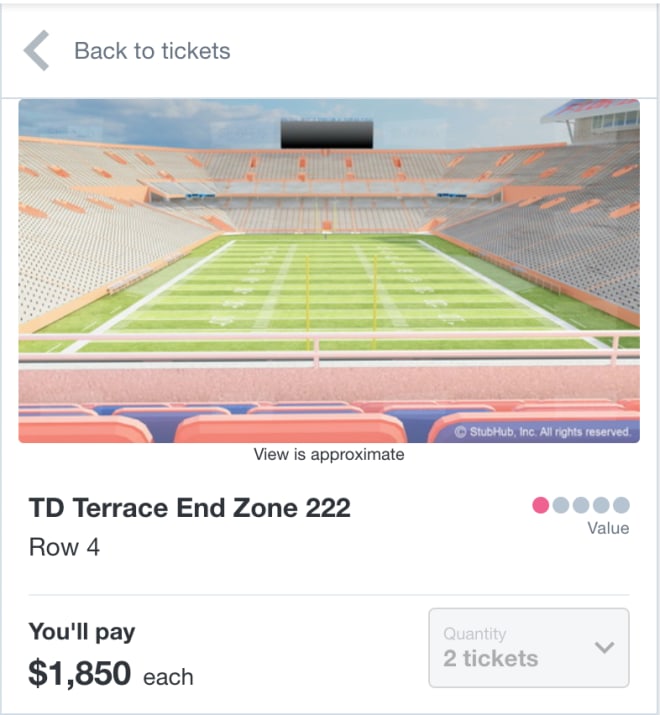Open the Quantity dropdown box
Image resolution: width=660 pixels, height=715 pixels.
coord(529,648)
